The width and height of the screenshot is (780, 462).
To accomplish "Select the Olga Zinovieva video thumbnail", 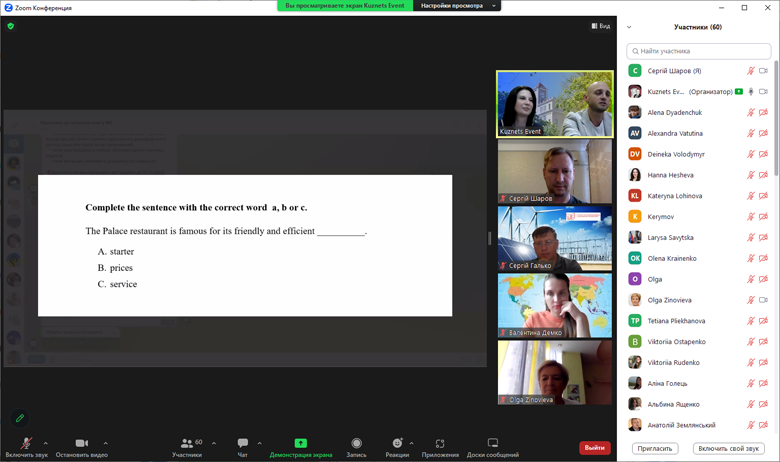I will [x=555, y=372].
